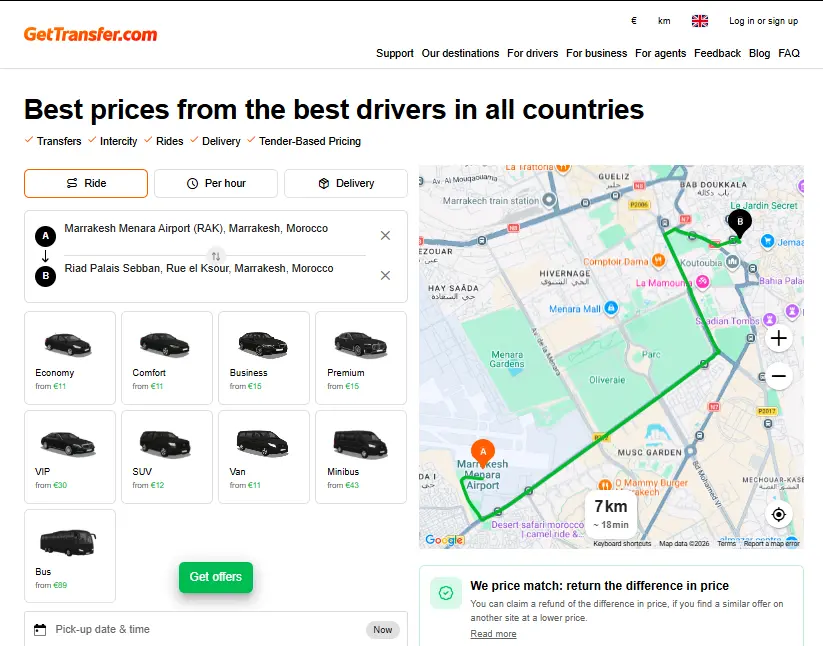Open Our destinations page
This screenshot has height=646, width=823.
coord(460,53)
